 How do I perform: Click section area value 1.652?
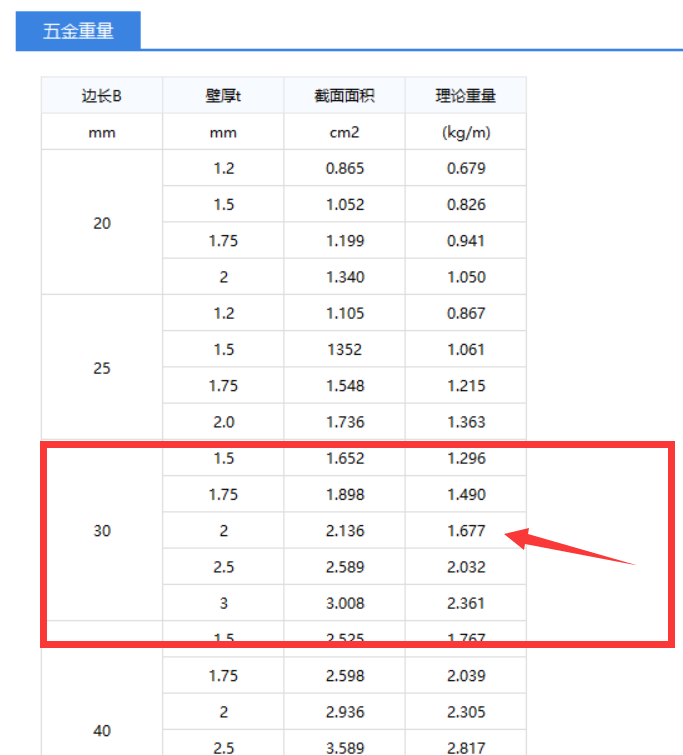click(345, 458)
